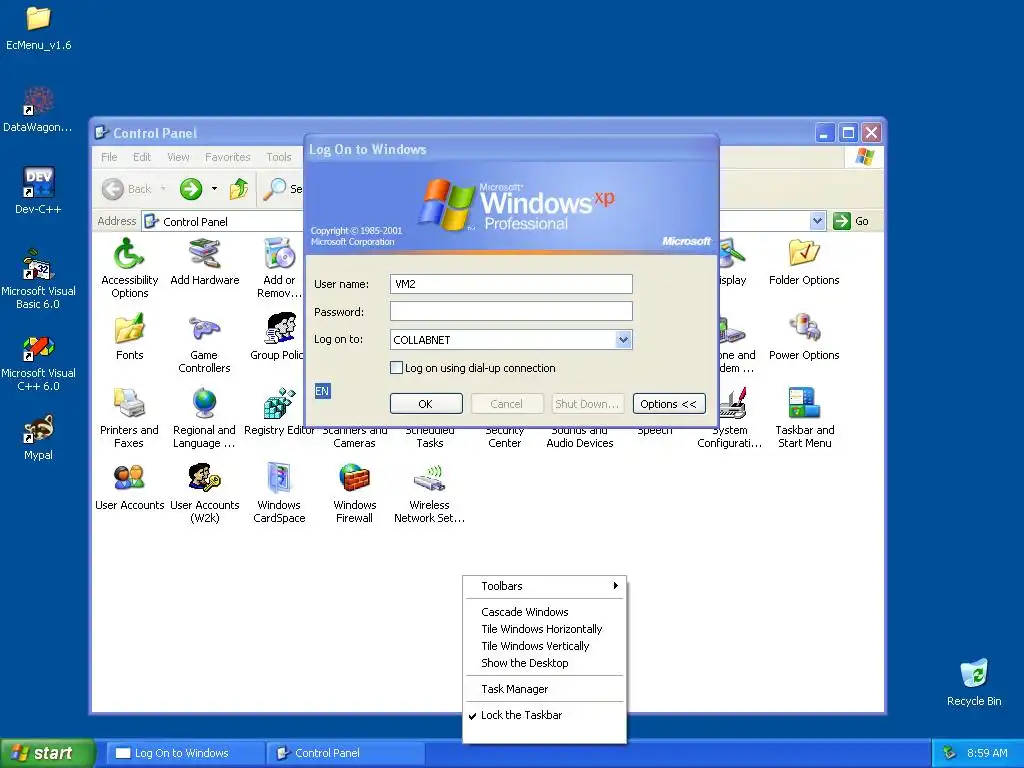Enable Log on using dial-up connection
The image size is (1024, 768).
tap(396, 368)
